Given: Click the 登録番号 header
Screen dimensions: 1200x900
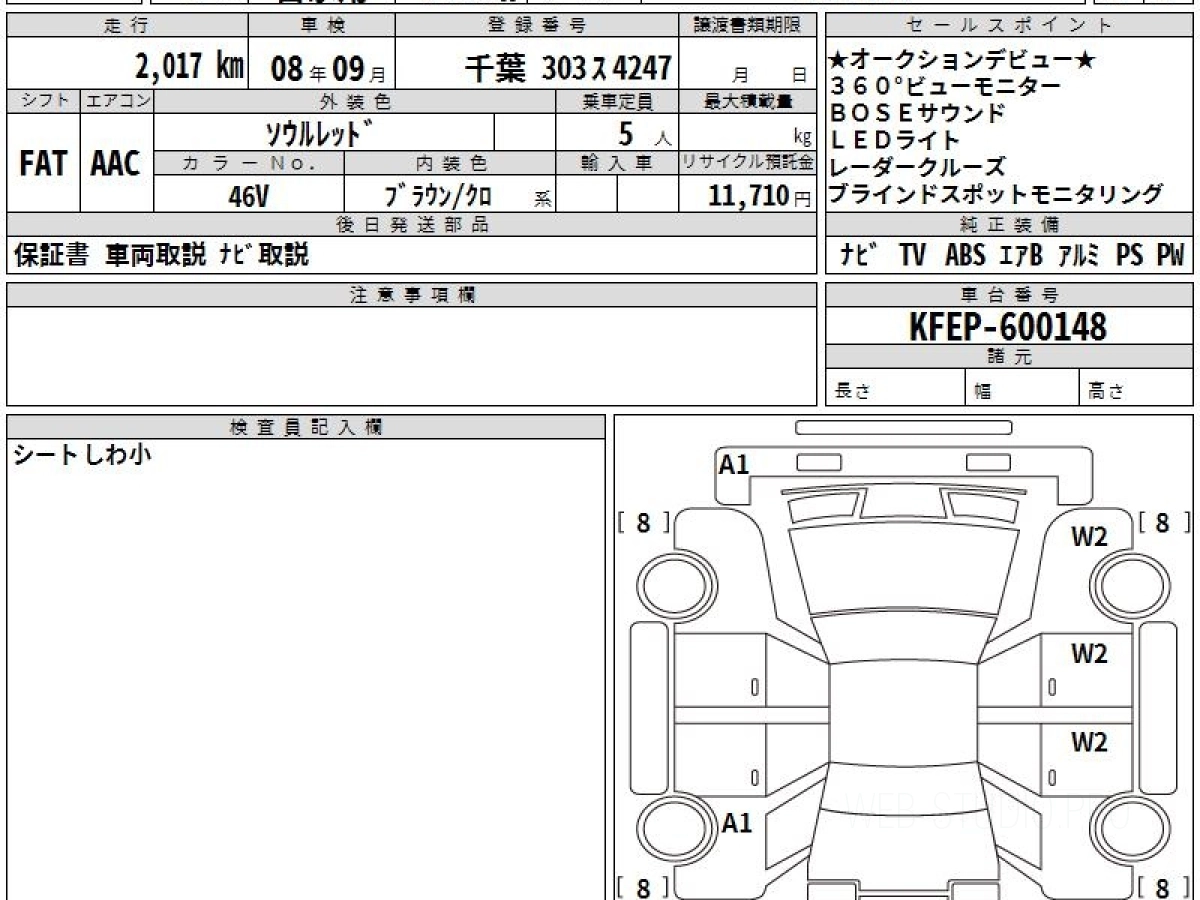Looking at the screenshot, I should [538, 26].
